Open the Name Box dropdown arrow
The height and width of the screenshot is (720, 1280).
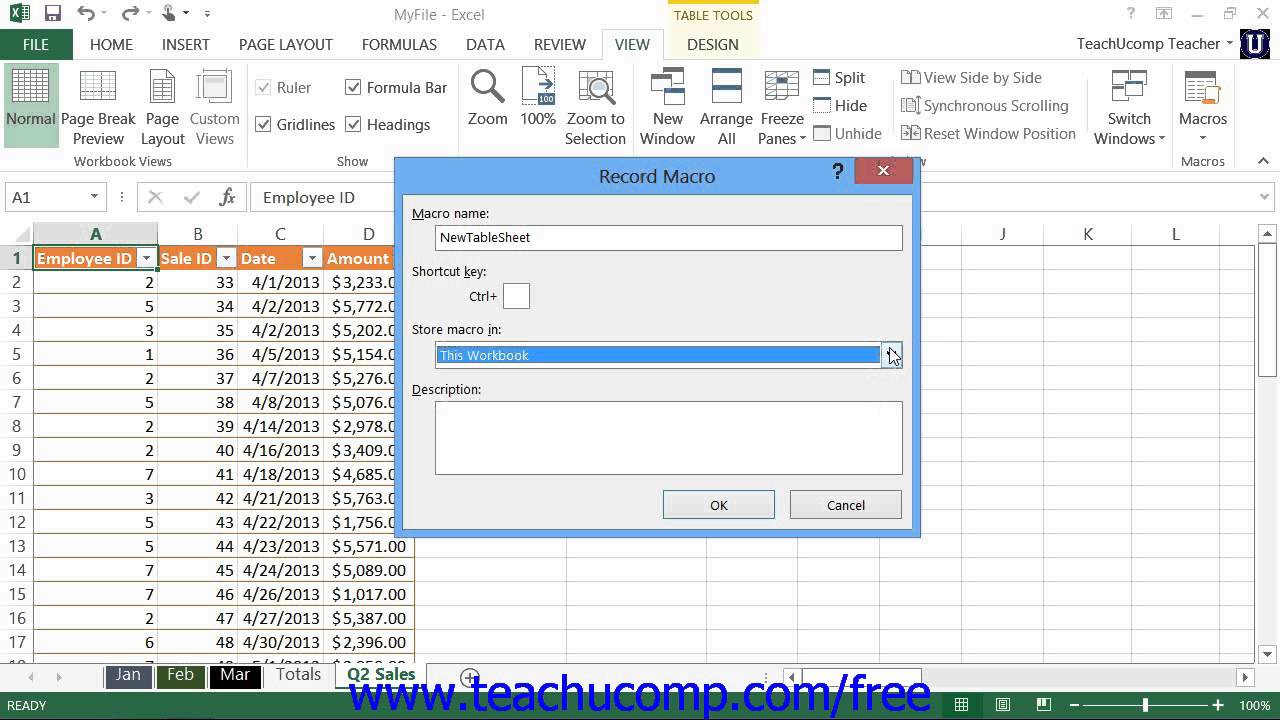94,197
